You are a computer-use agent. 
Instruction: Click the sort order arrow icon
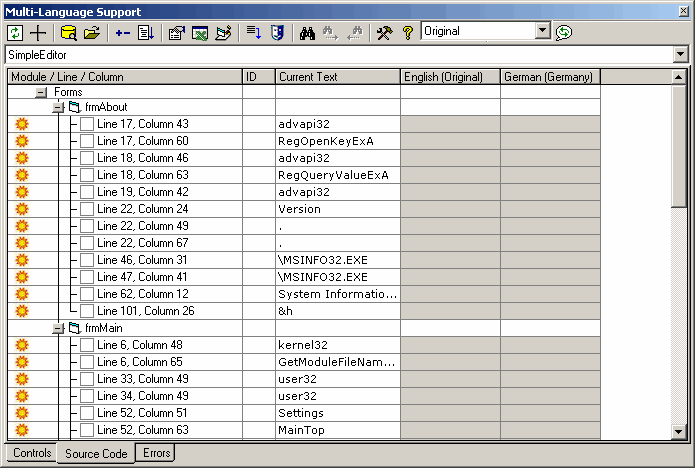[253, 32]
